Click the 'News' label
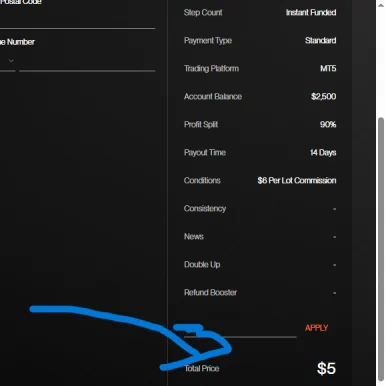The width and height of the screenshot is (386, 386). coord(194,237)
